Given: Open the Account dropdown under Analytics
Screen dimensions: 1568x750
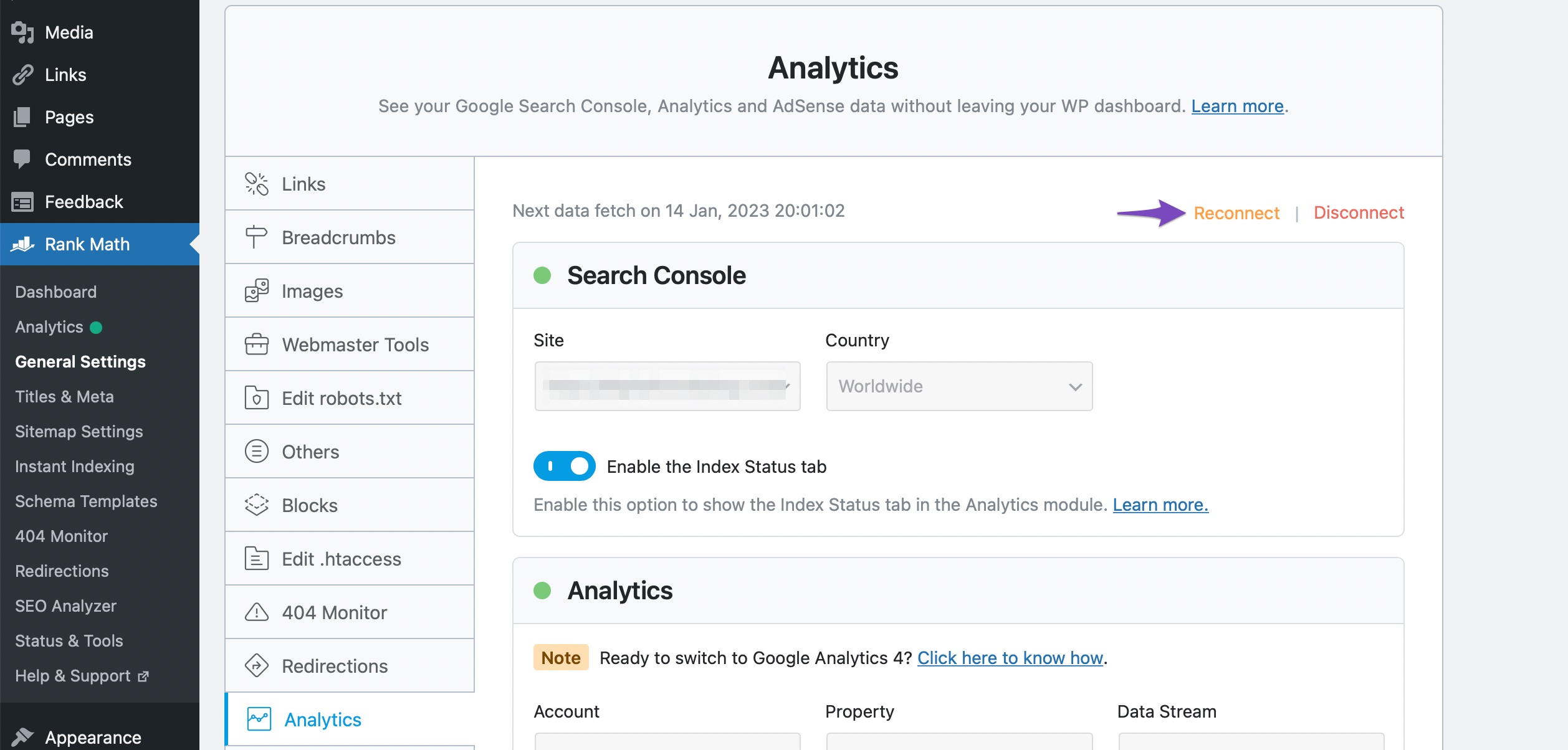Looking at the screenshot, I should click(667, 741).
